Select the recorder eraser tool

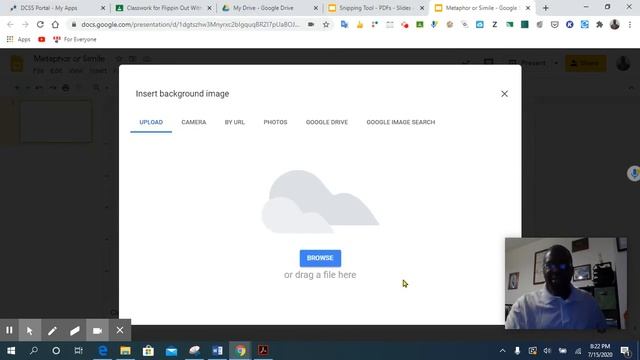click(x=75, y=330)
